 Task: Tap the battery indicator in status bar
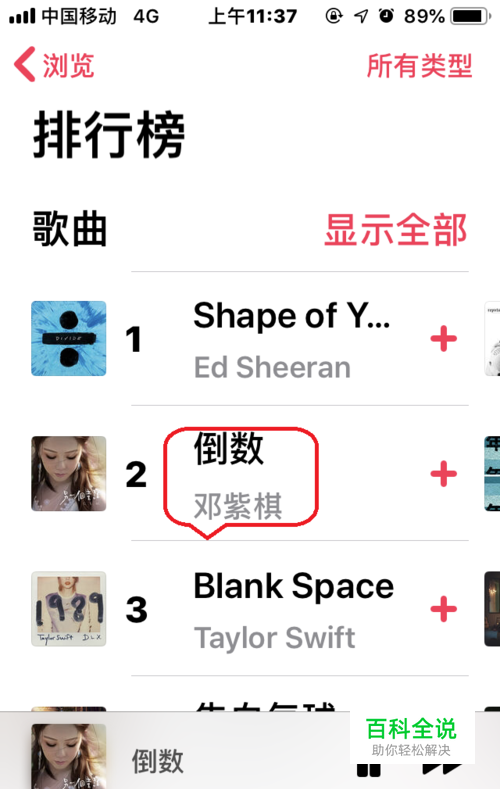[x=470, y=16]
